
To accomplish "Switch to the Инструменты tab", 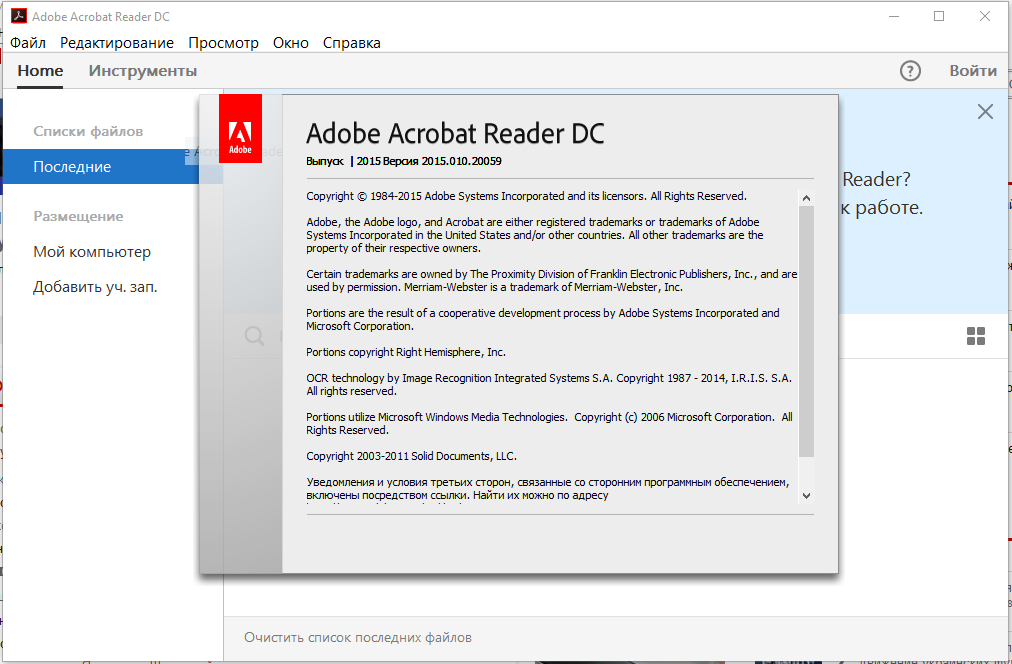I will (143, 71).
